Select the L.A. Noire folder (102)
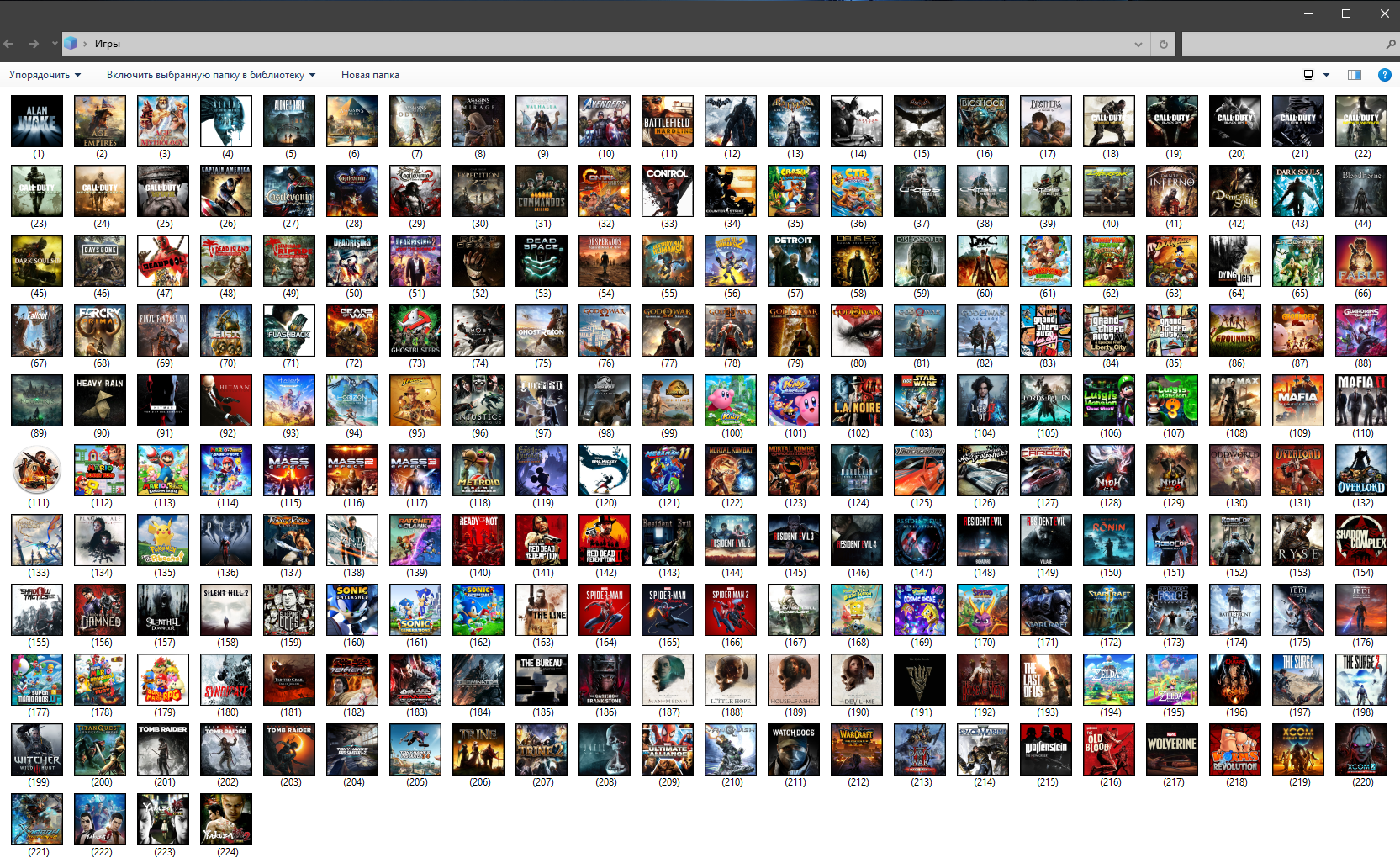Viewport: 1400px width, 863px height. coord(857,400)
